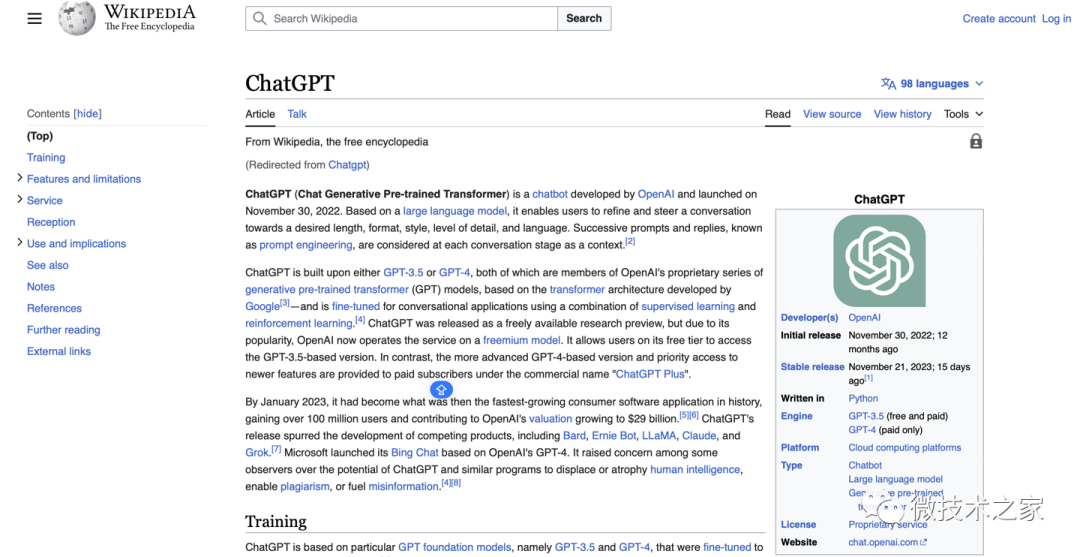Viewport: 1080px width, 557px height.
Task: Open the View history tab
Action: pos(902,114)
